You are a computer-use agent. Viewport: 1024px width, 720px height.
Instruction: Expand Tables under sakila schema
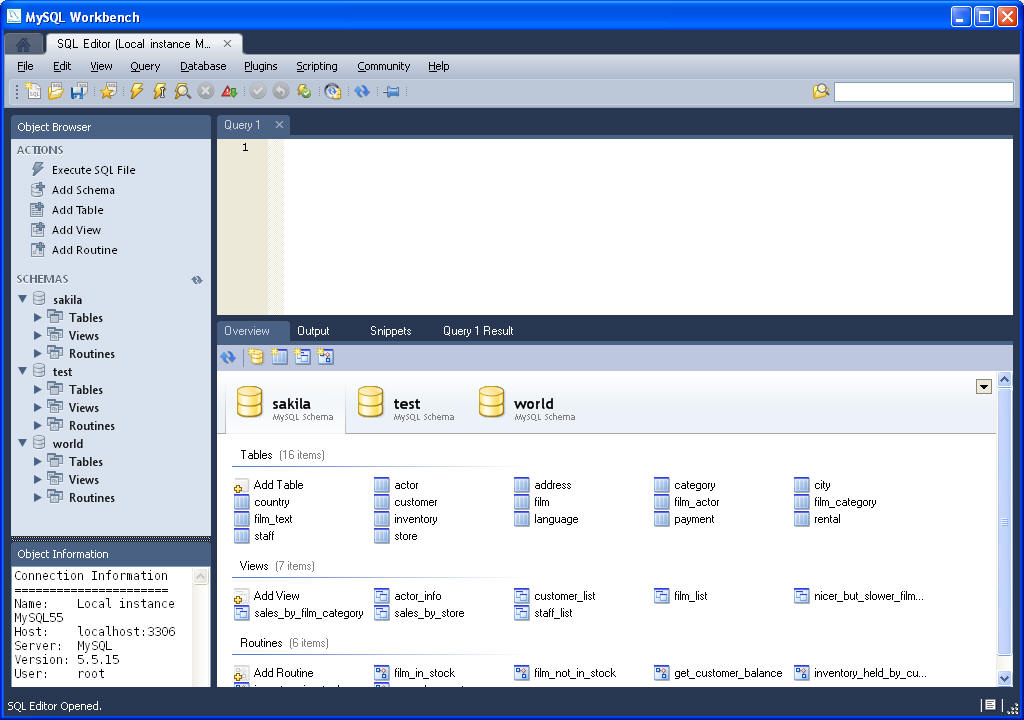(37, 317)
